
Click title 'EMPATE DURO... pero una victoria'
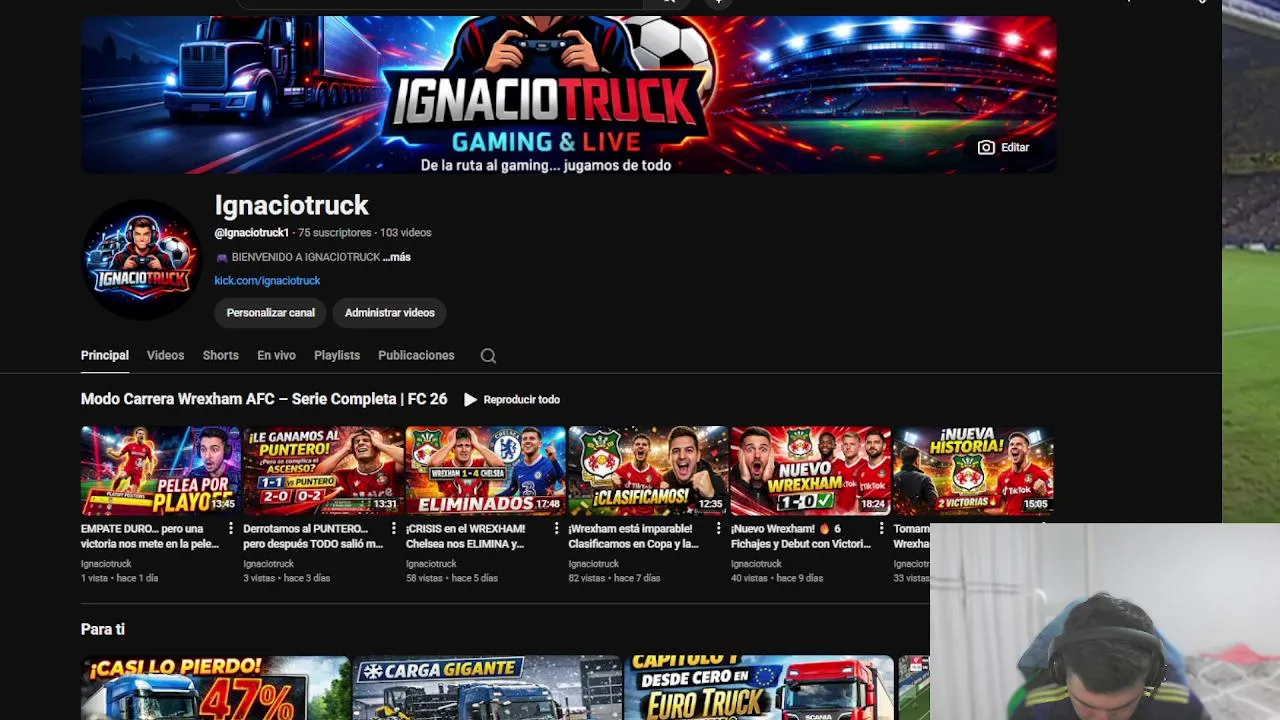(x=150, y=536)
